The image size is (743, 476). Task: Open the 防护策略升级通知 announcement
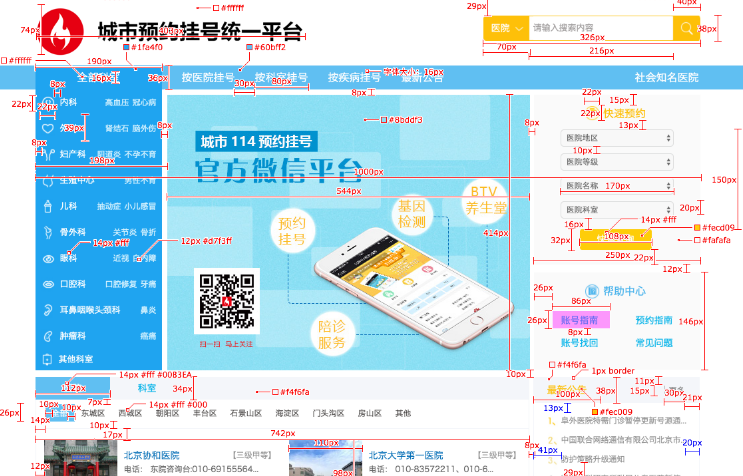point(593,459)
